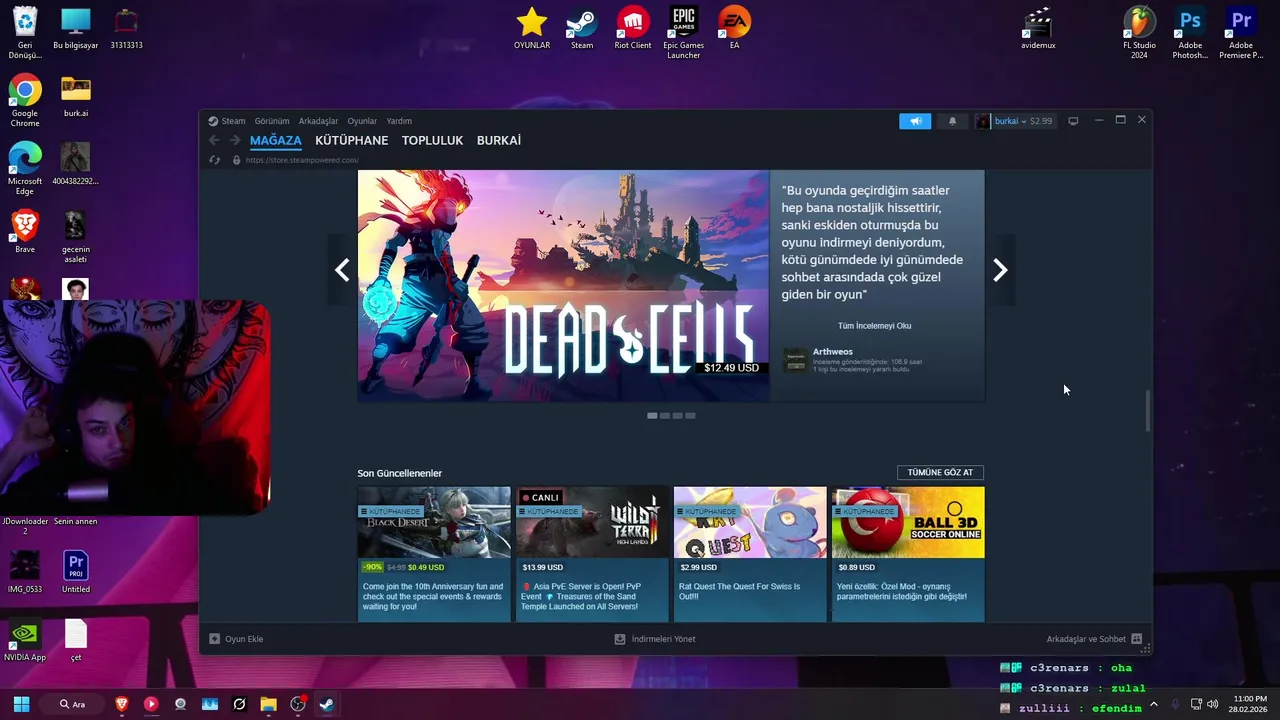Viewport: 1280px width, 720px height.
Task: Click the taskbar Ara search box
Action: (x=72, y=704)
